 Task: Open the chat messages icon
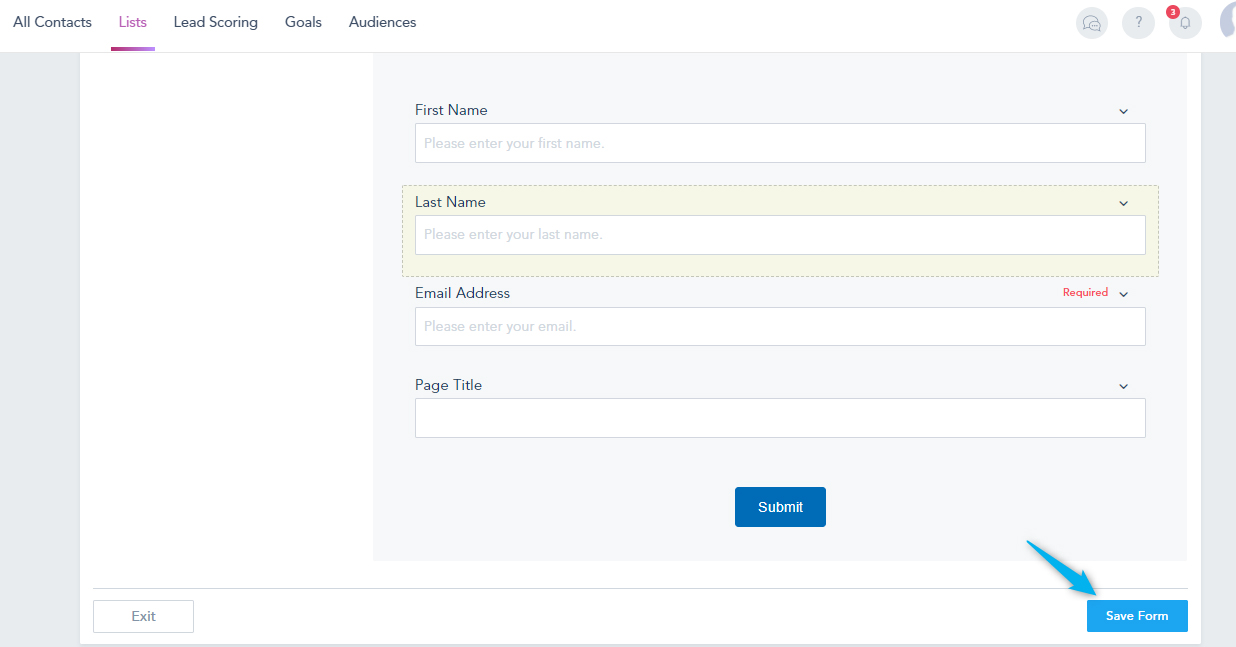(x=1091, y=23)
